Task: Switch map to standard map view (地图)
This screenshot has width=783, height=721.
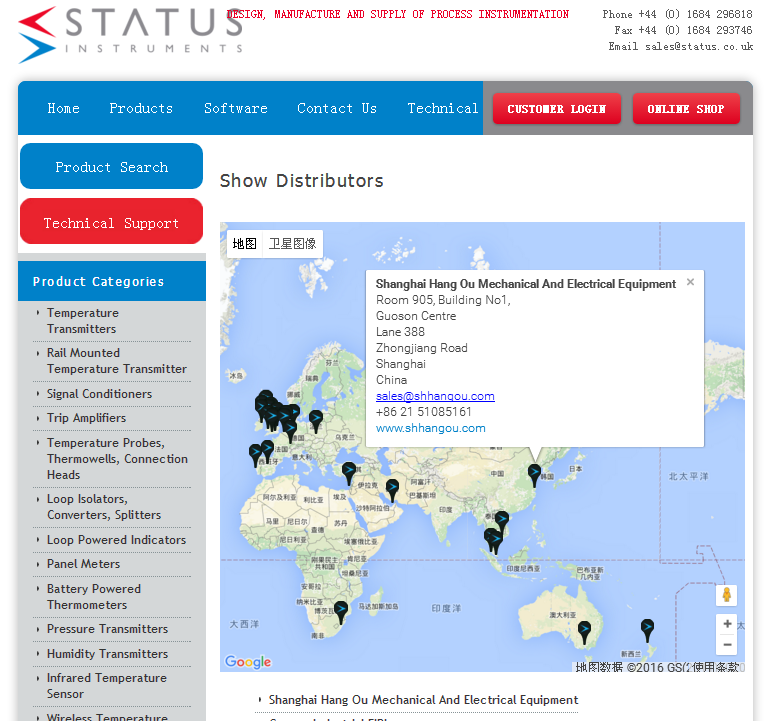Action: (x=244, y=244)
